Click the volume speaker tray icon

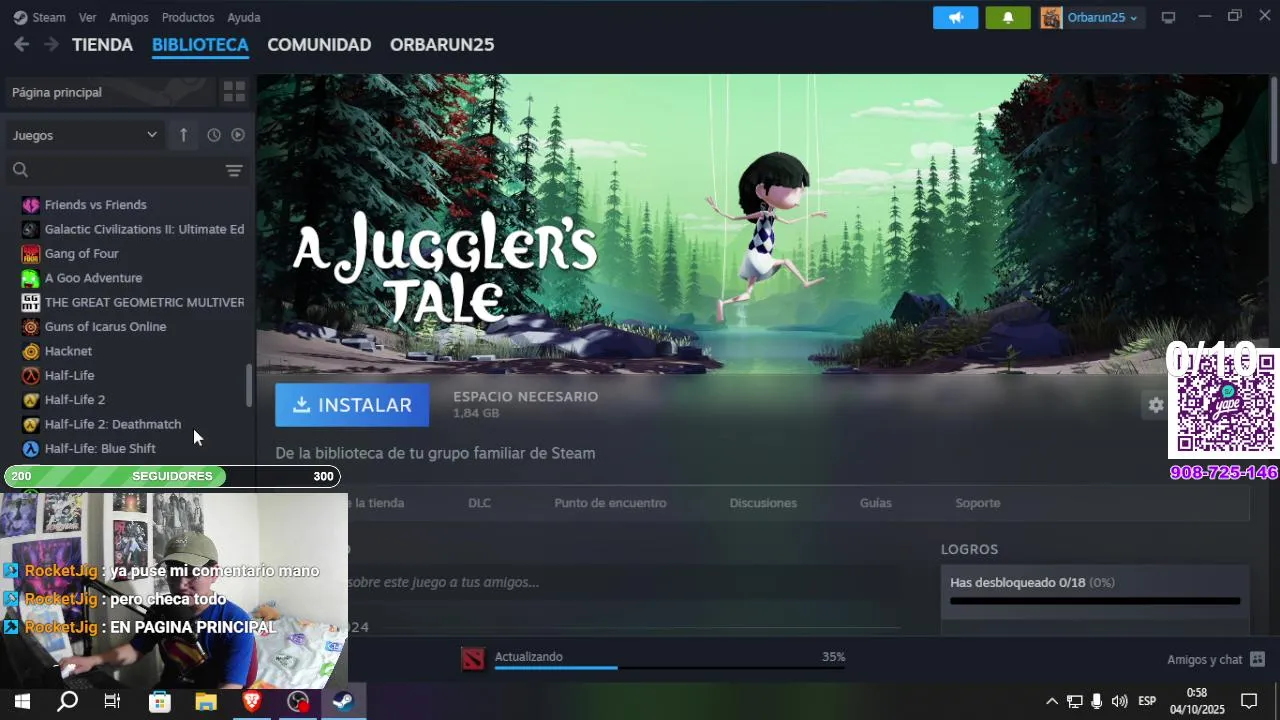click(x=1119, y=701)
